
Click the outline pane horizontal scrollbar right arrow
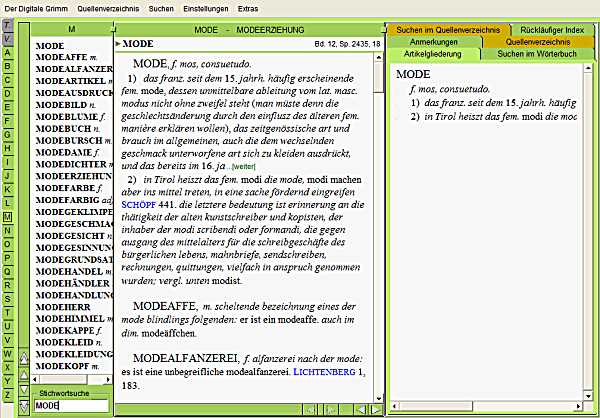[578, 406]
